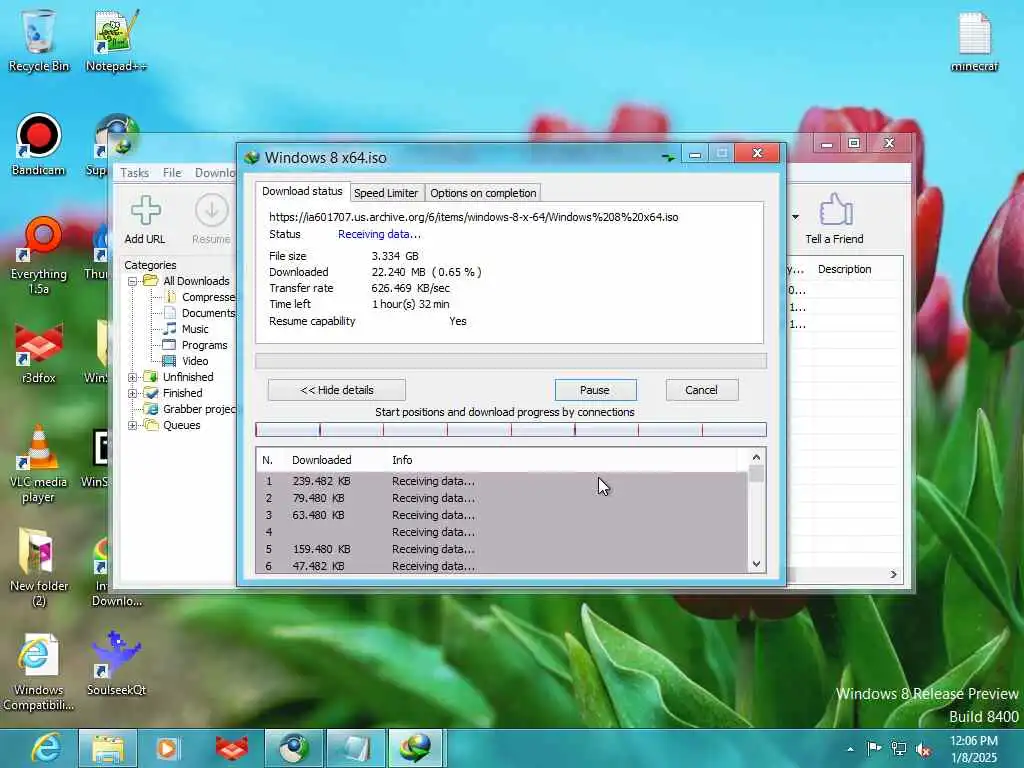Click the Hide details button

pyautogui.click(x=337, y=390)
